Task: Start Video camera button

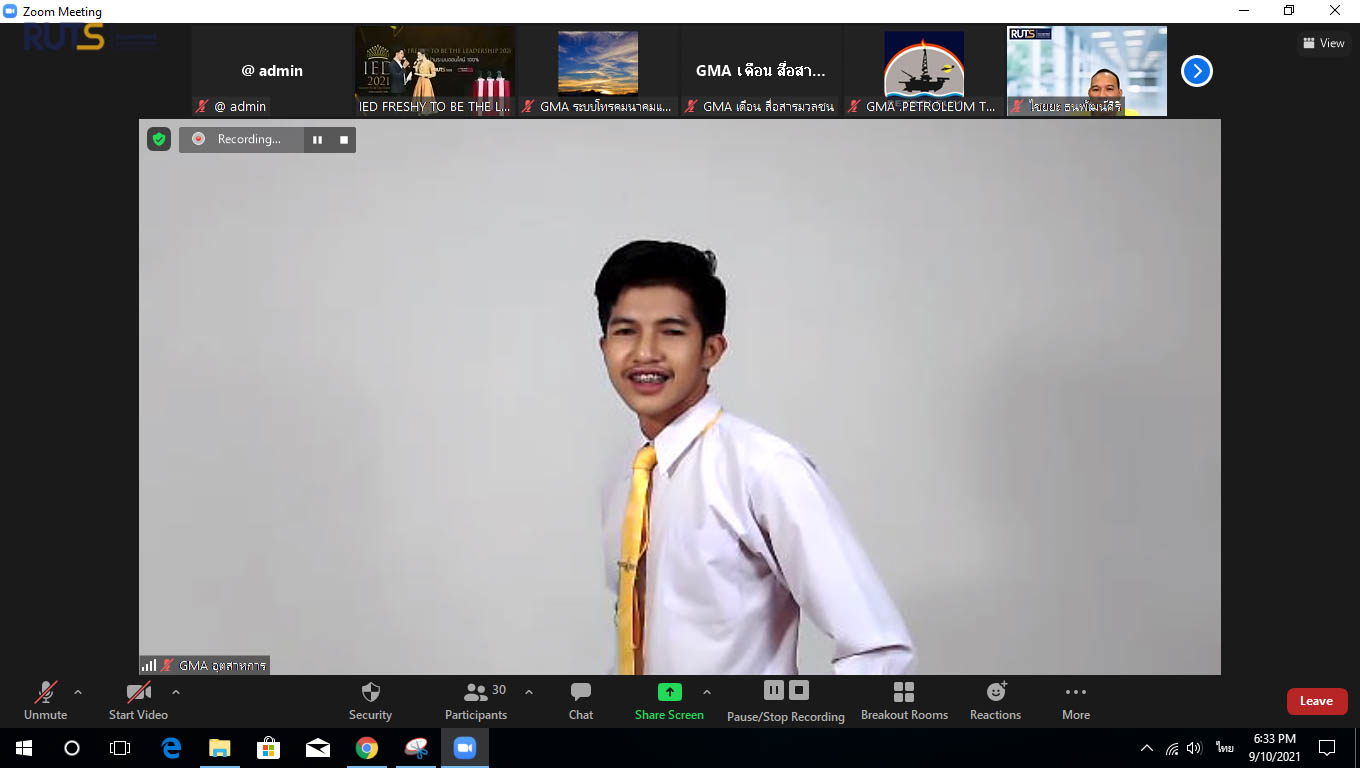Action: [x=138, y=701]
